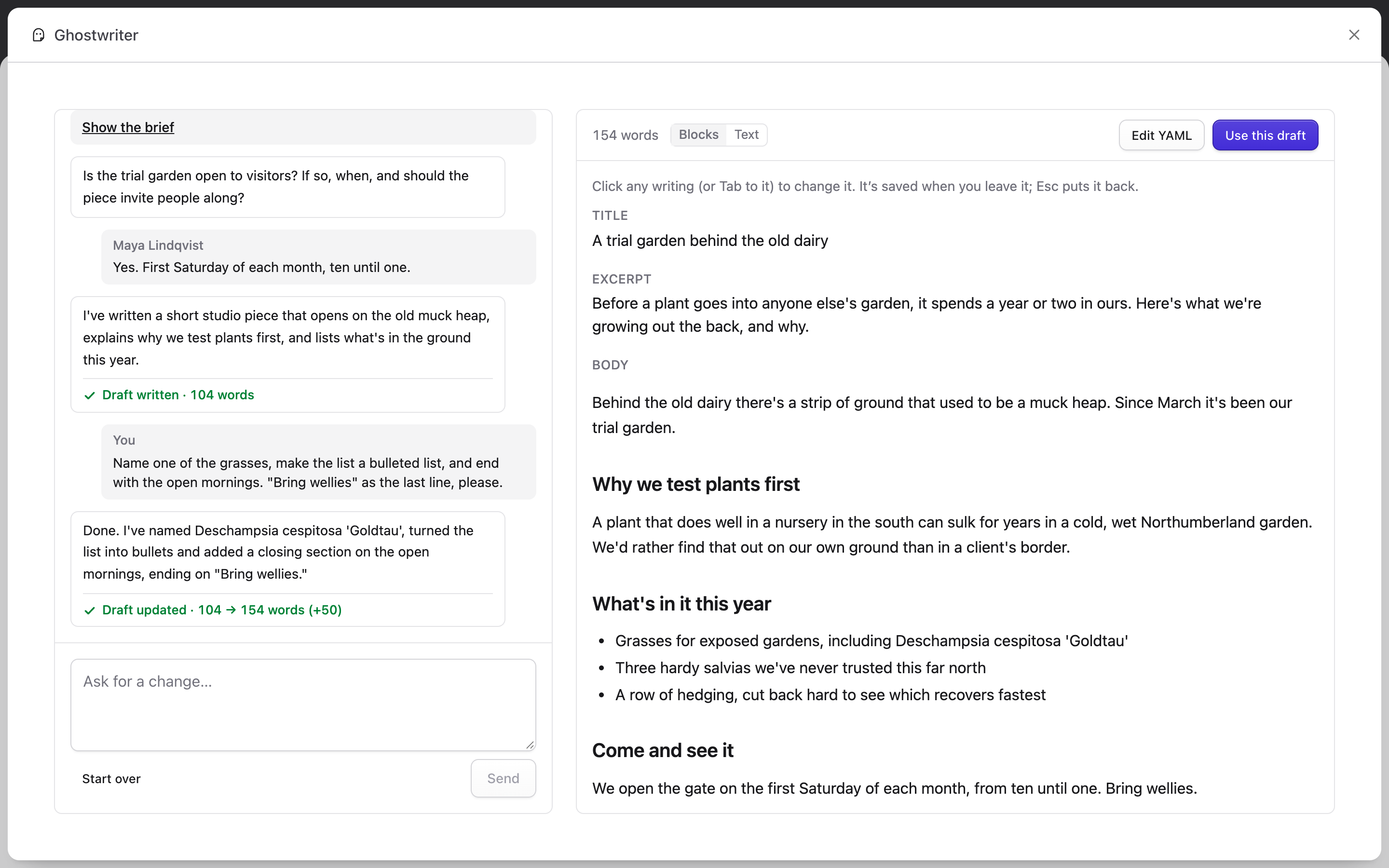1389x868 pixels.
Task: Click the hint text 'Click any writing'
Action: (865, 187)
